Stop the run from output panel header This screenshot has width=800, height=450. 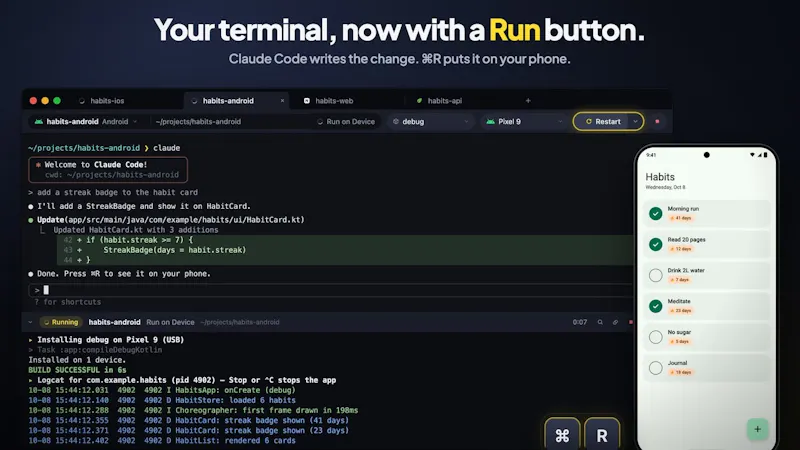[x=631, y=322]
